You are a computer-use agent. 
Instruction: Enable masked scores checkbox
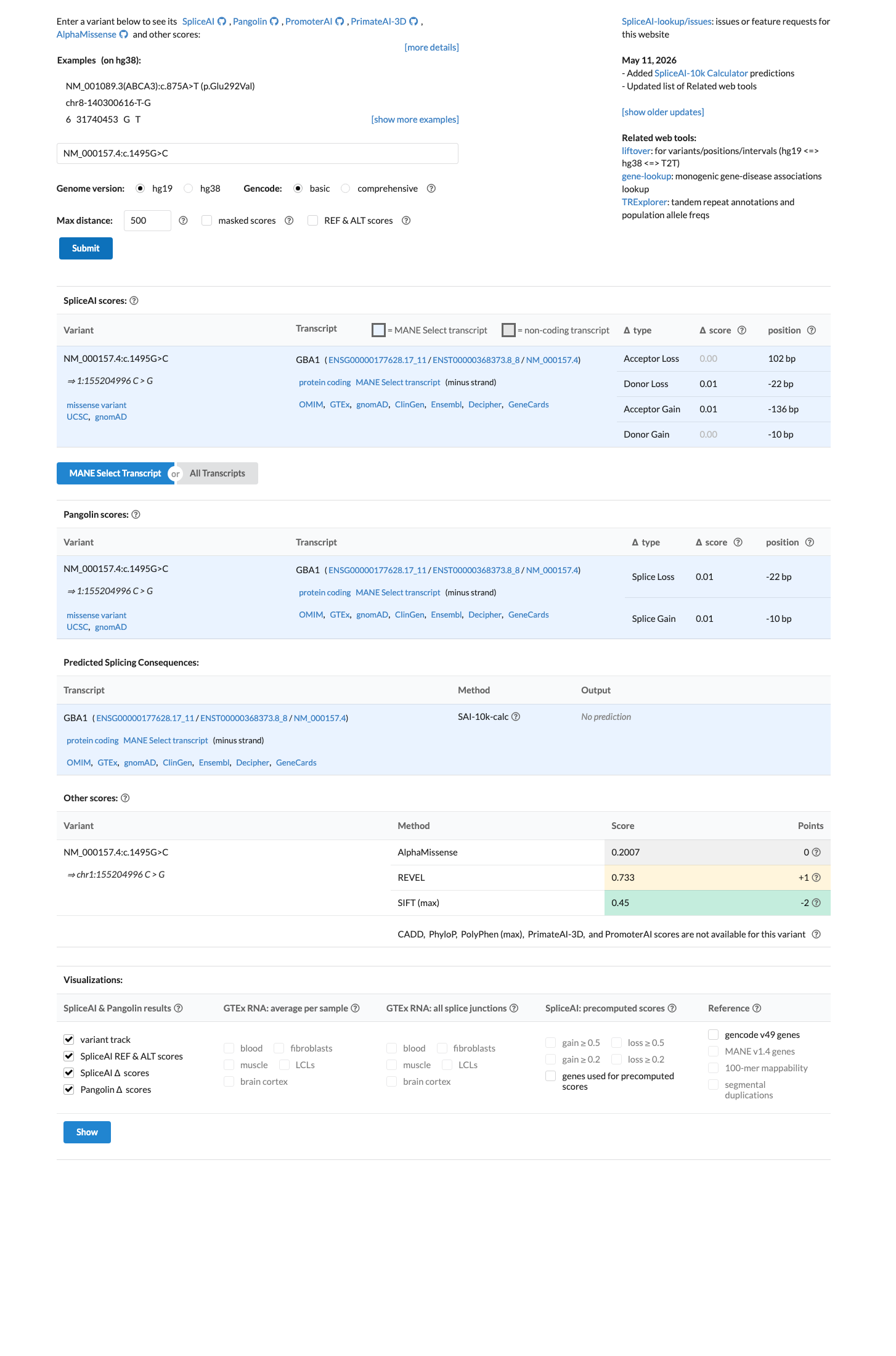point(207,221)
